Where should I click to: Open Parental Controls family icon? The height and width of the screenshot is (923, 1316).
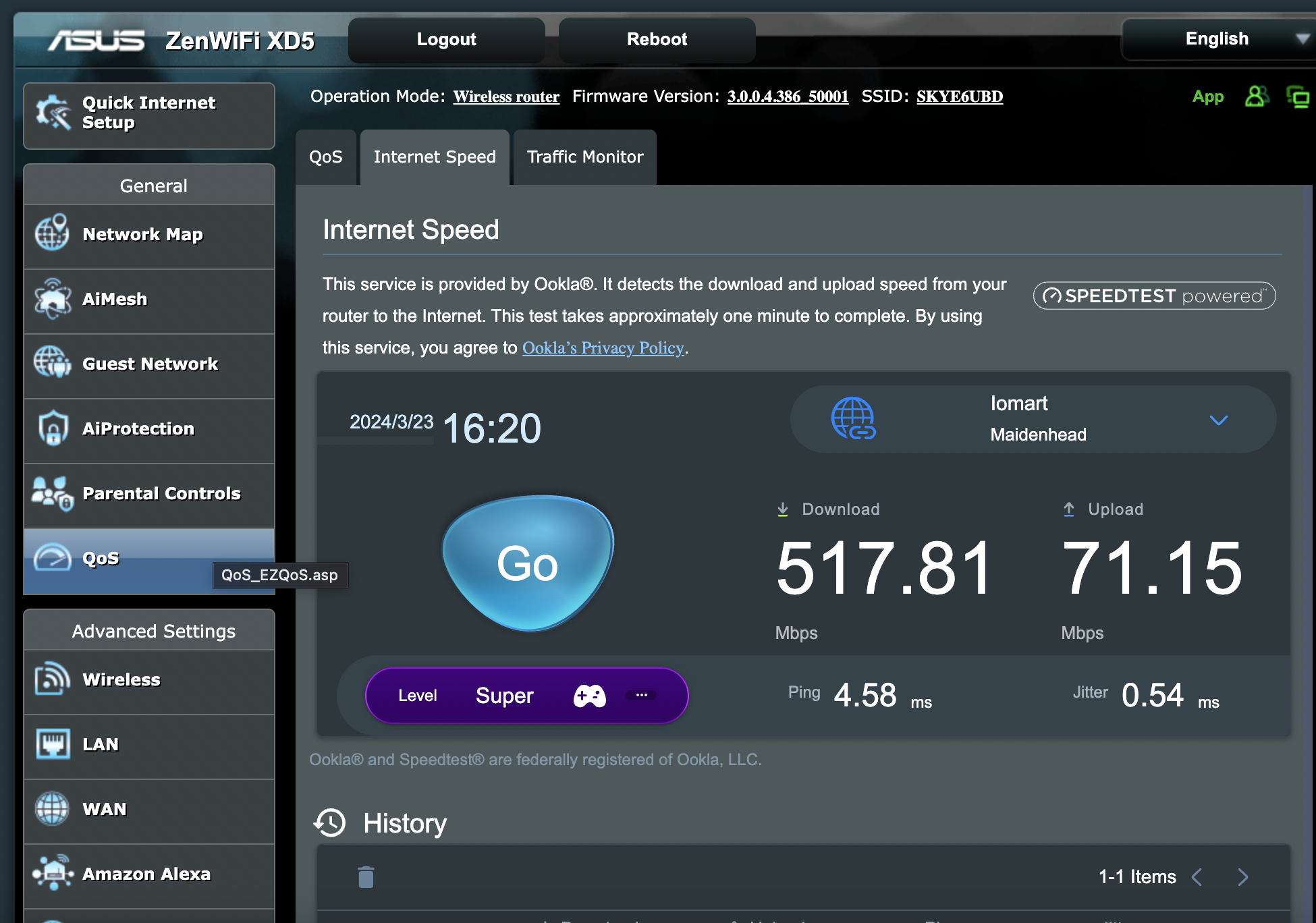pyautogui.click(x=52, y=494)
